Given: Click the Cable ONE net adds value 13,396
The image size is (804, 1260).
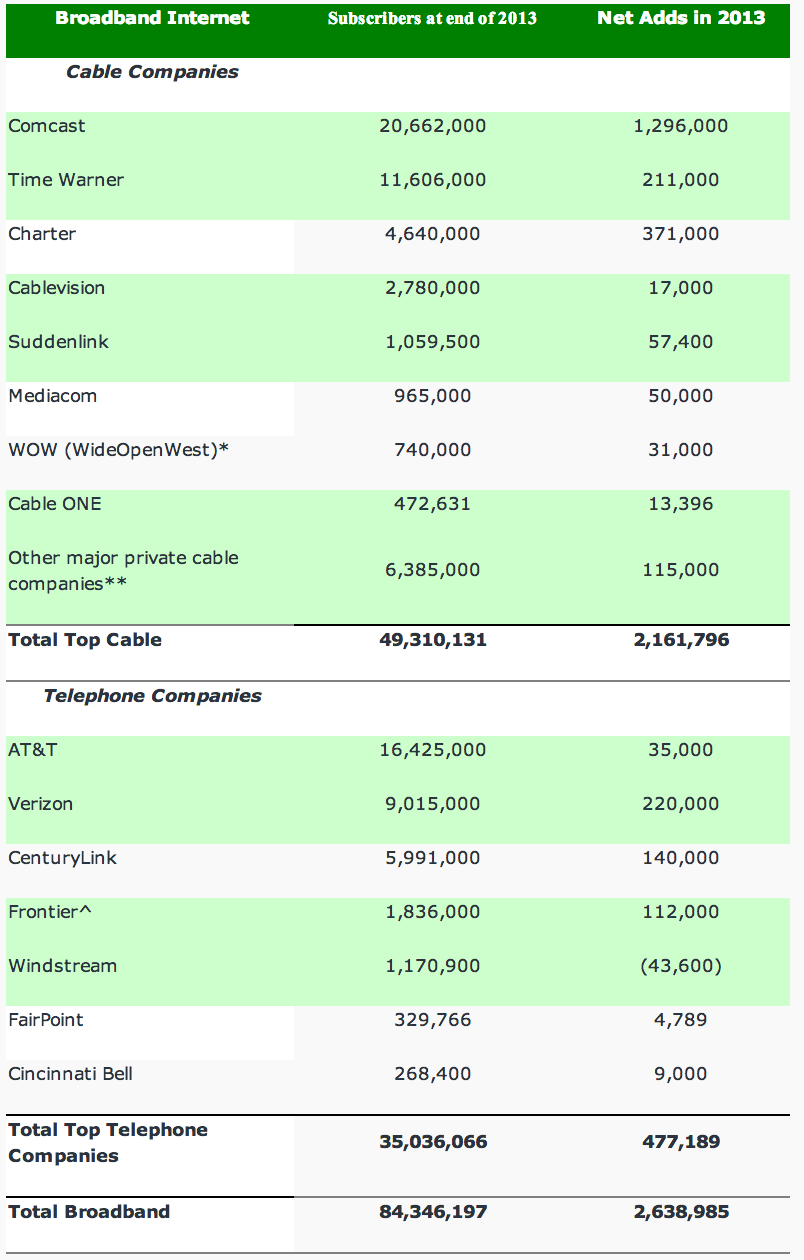Looking at the screenshot, I should [681, 504].
